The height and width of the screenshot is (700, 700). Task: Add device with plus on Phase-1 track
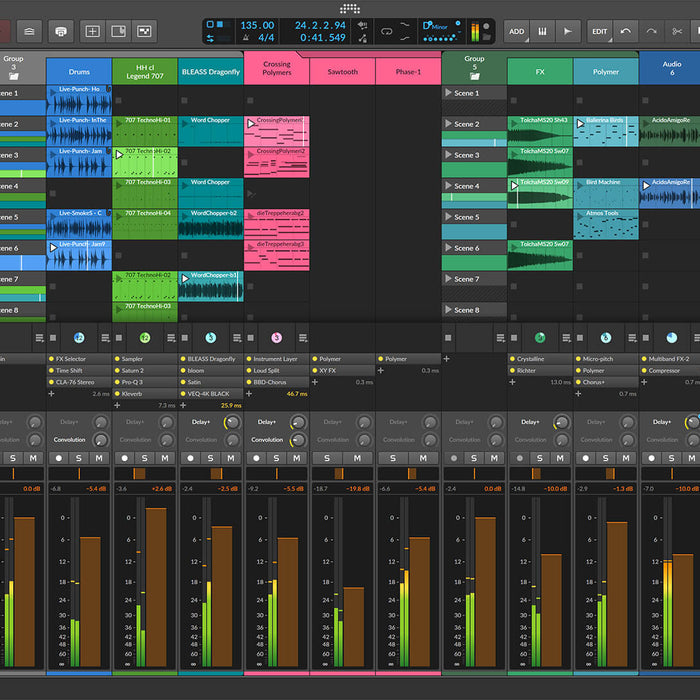[380, 371]
